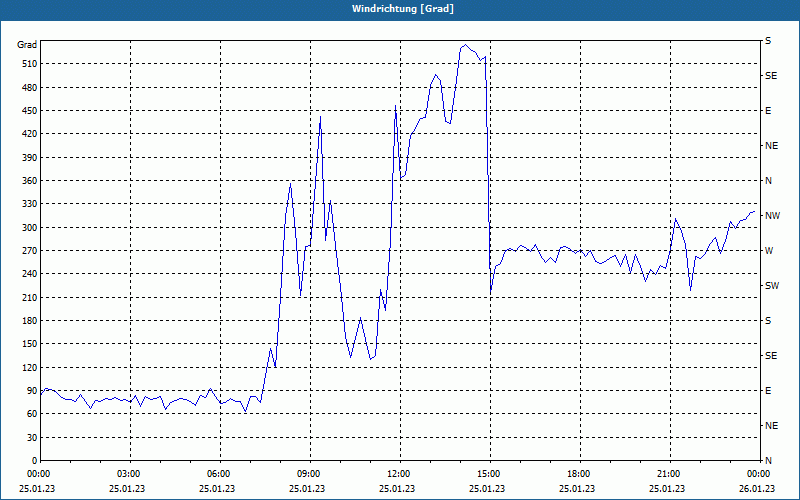Select the 120 value on the Grad axis
Image resolution: width=800 pixels, height=500 pixels.
[x=29, y=367]
